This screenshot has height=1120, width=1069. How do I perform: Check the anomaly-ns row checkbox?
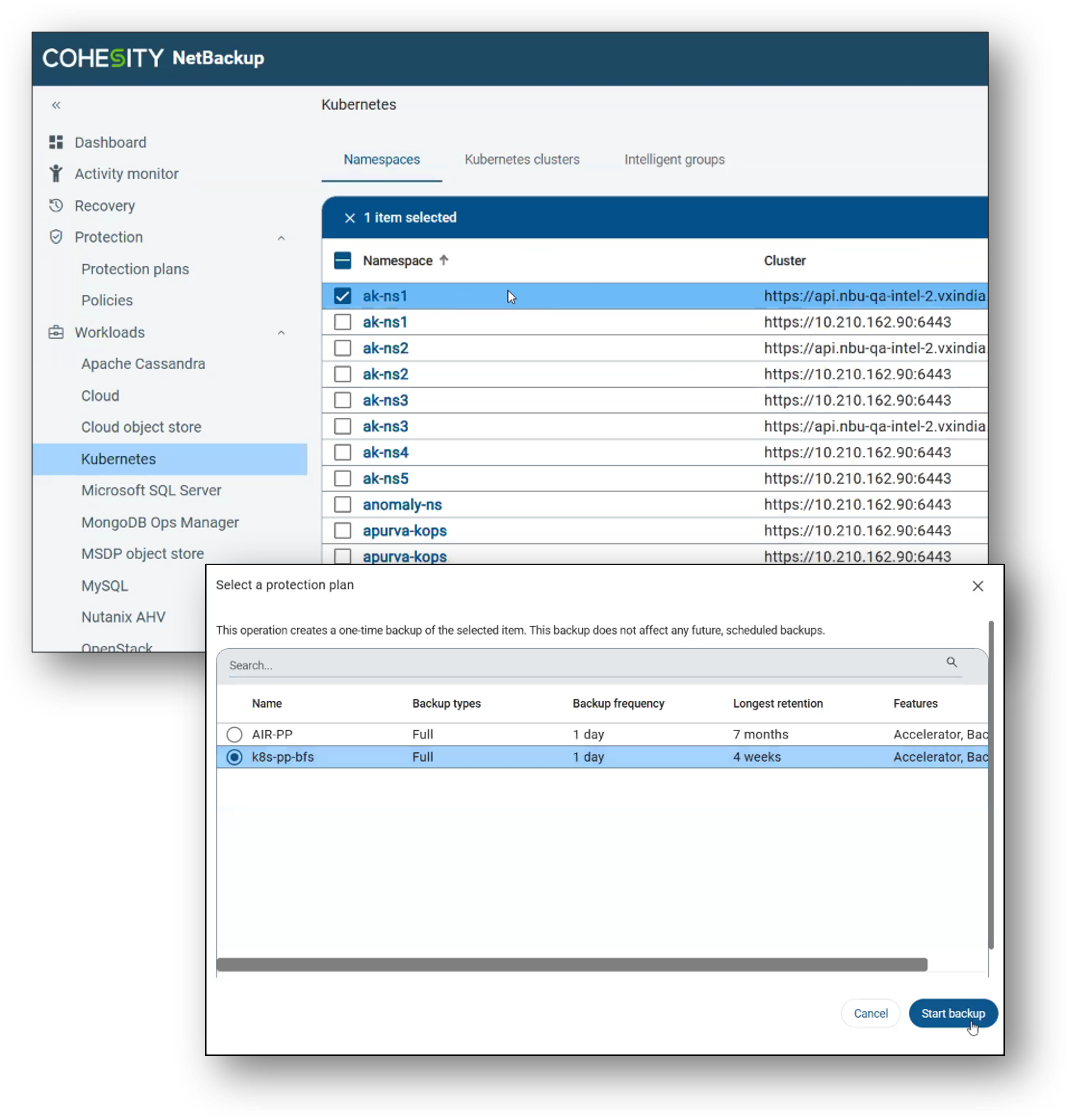(343, 505)
